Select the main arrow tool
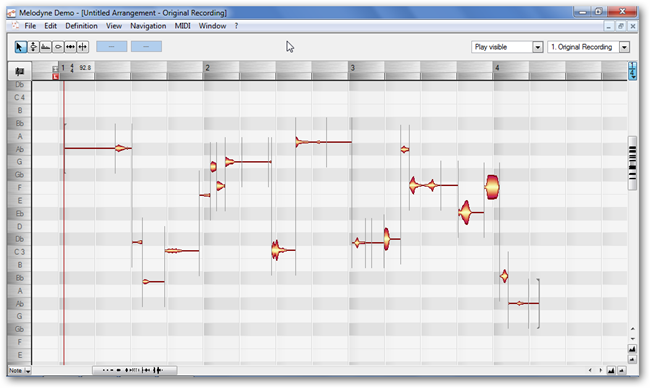 pos(20,47)
